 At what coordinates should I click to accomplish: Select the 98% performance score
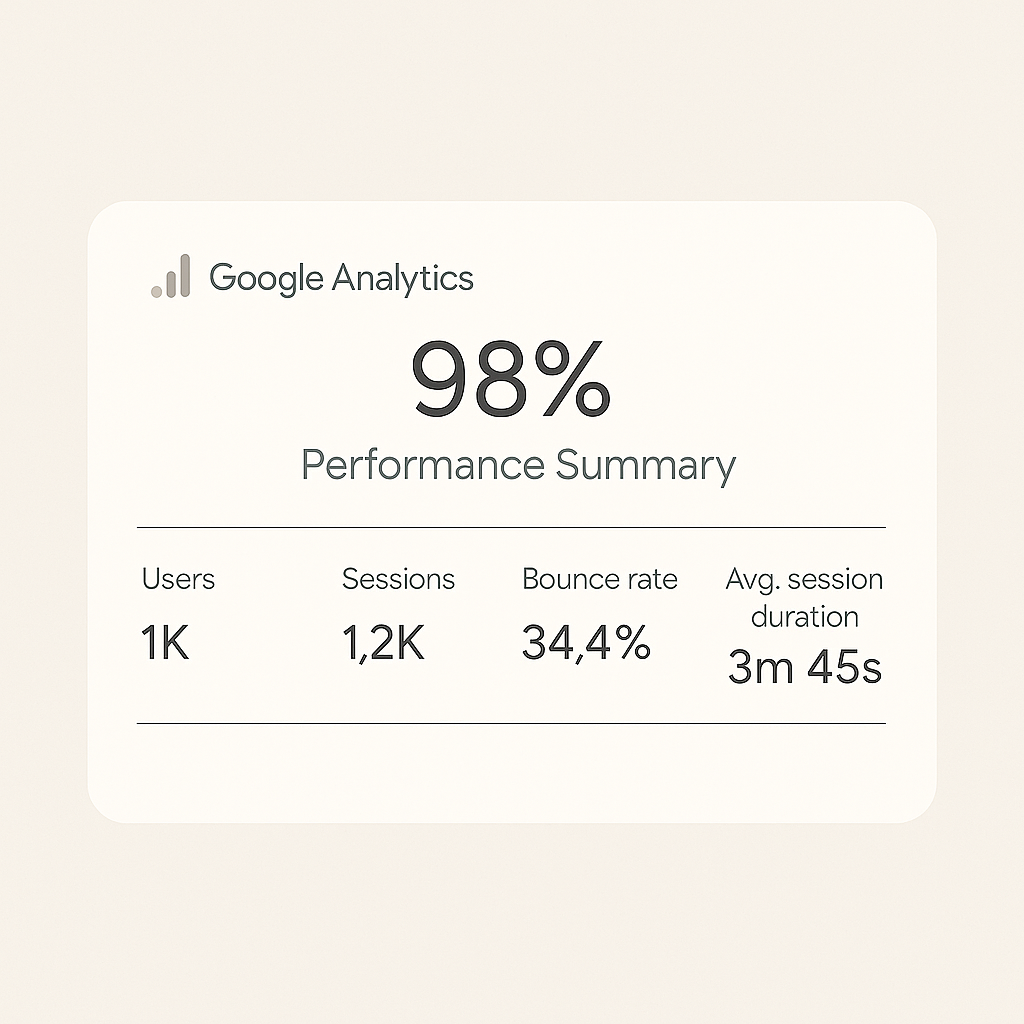pyautogui.click(x=511, y=379)
